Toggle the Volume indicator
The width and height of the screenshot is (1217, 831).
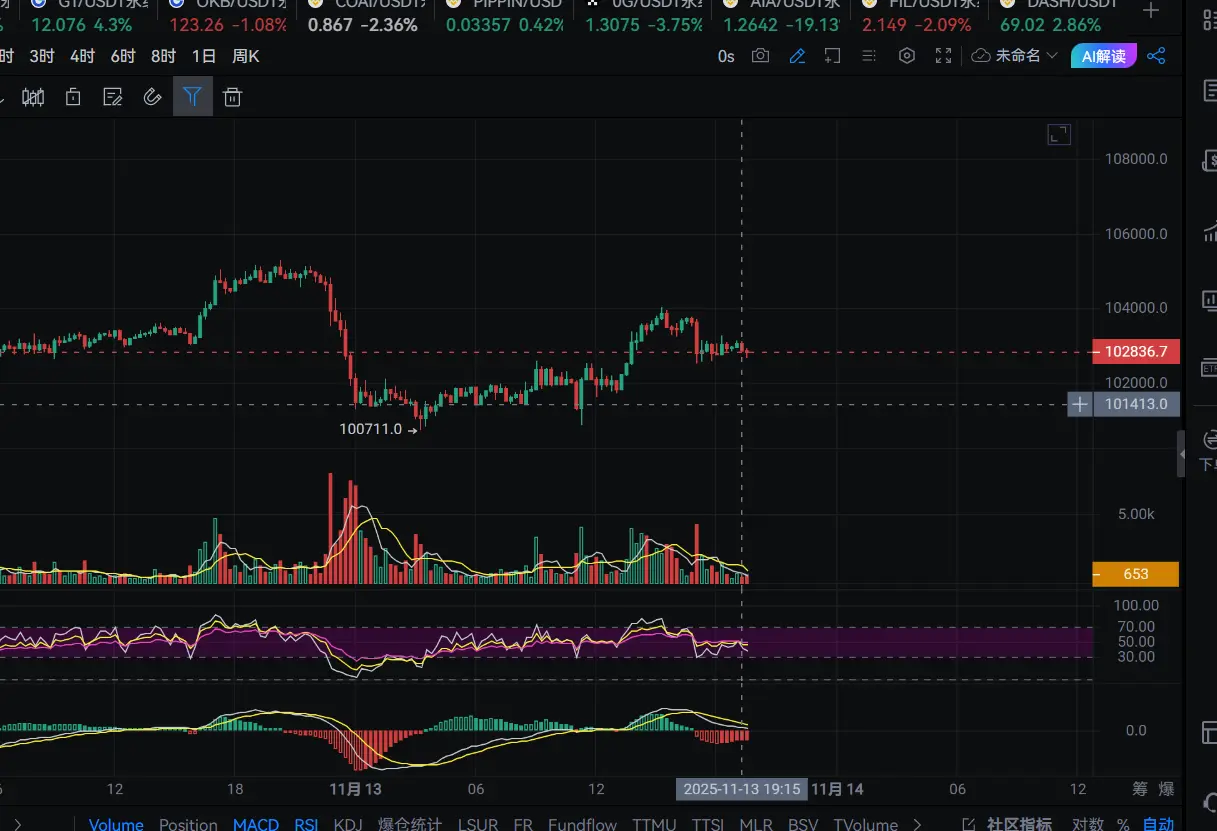[x=116, y=824]
